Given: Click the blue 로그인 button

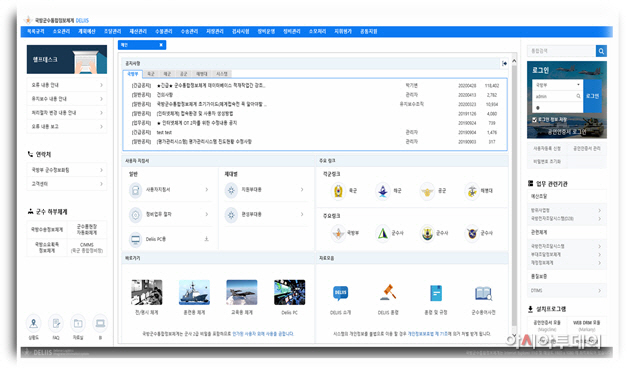Looking at the screenshot, I should [592, 96].
